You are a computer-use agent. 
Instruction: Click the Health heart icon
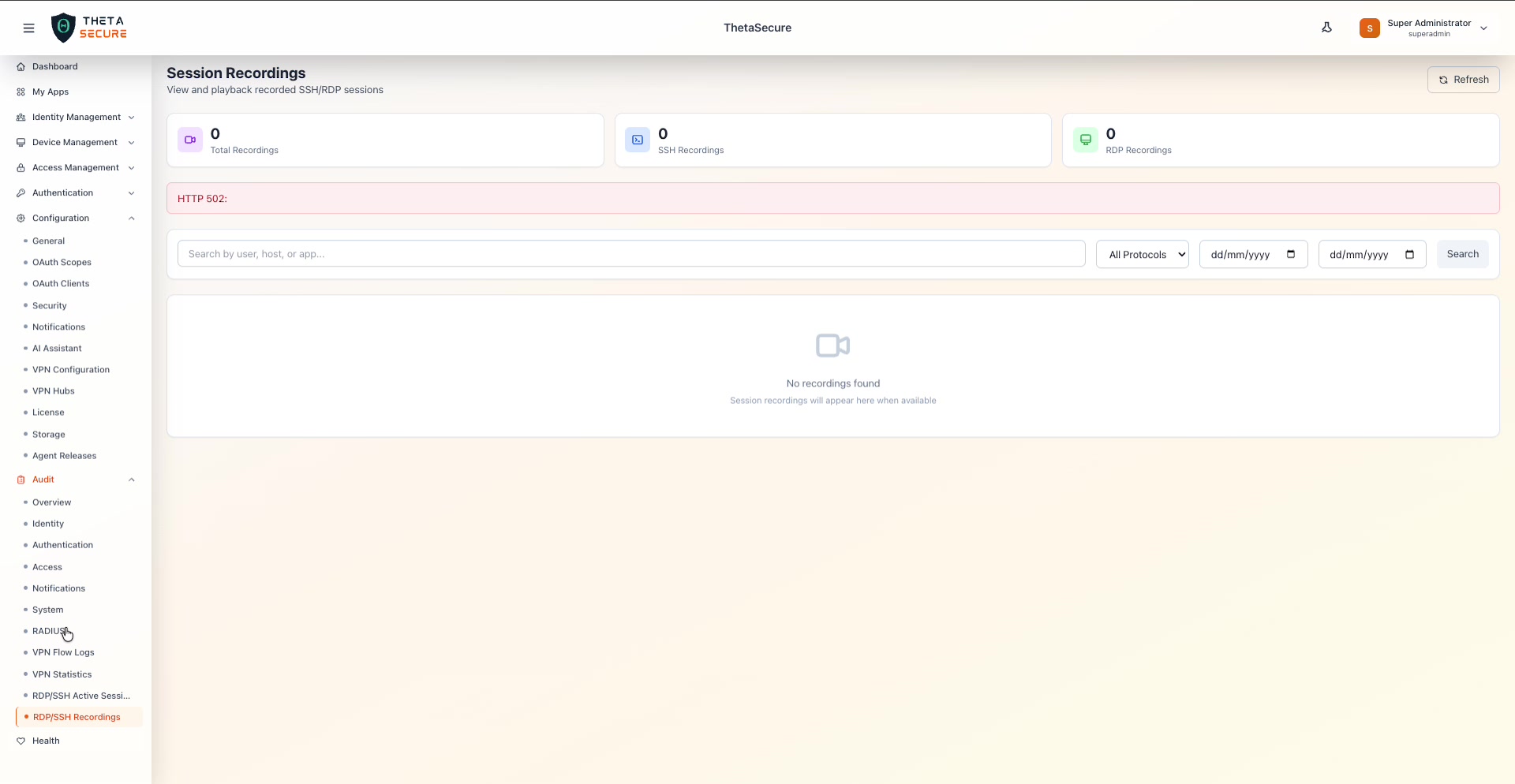click(21, 741)
